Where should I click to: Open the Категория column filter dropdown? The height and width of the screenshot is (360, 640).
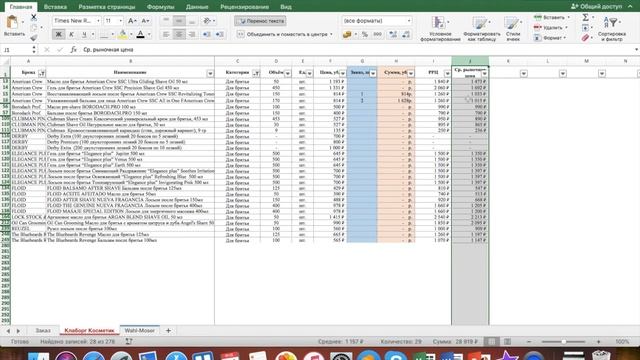point(256,73)
